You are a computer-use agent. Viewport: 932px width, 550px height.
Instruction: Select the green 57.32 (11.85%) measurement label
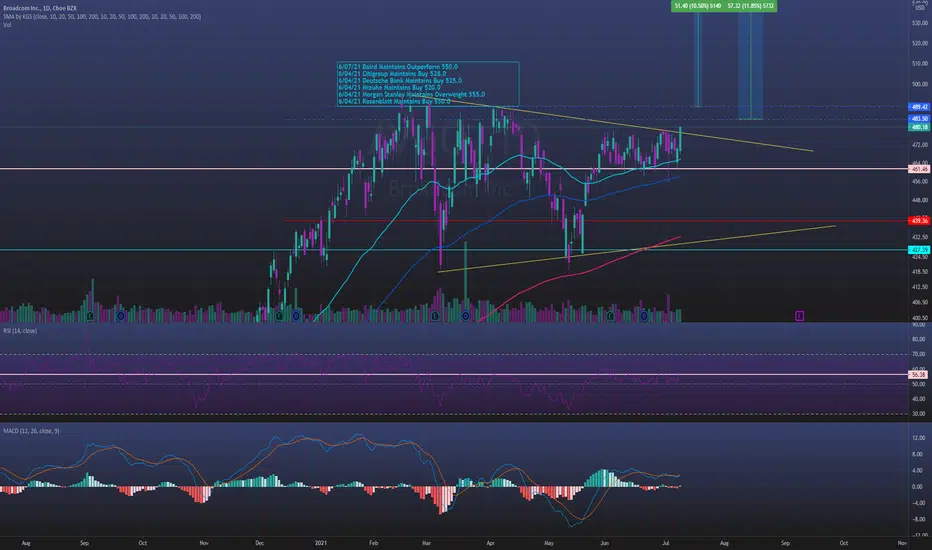tap(751, 6)
